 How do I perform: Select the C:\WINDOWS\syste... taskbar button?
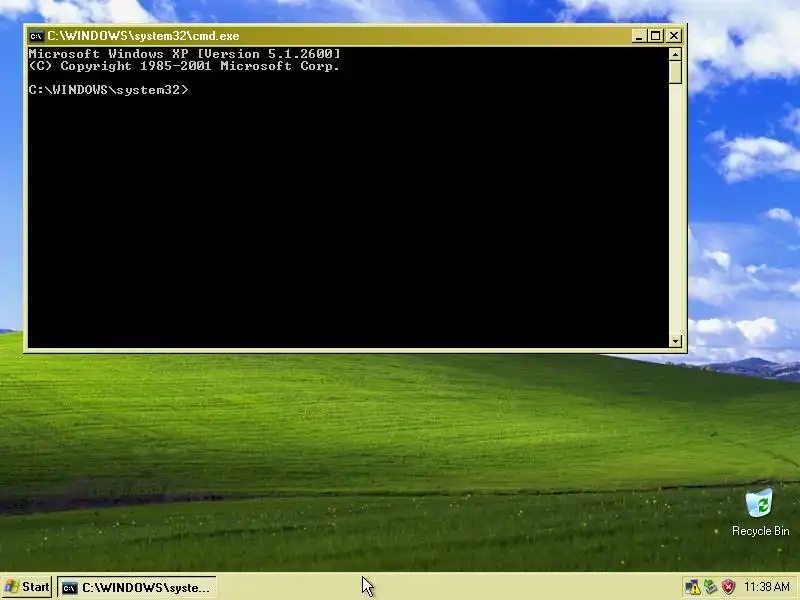(136, 587)
